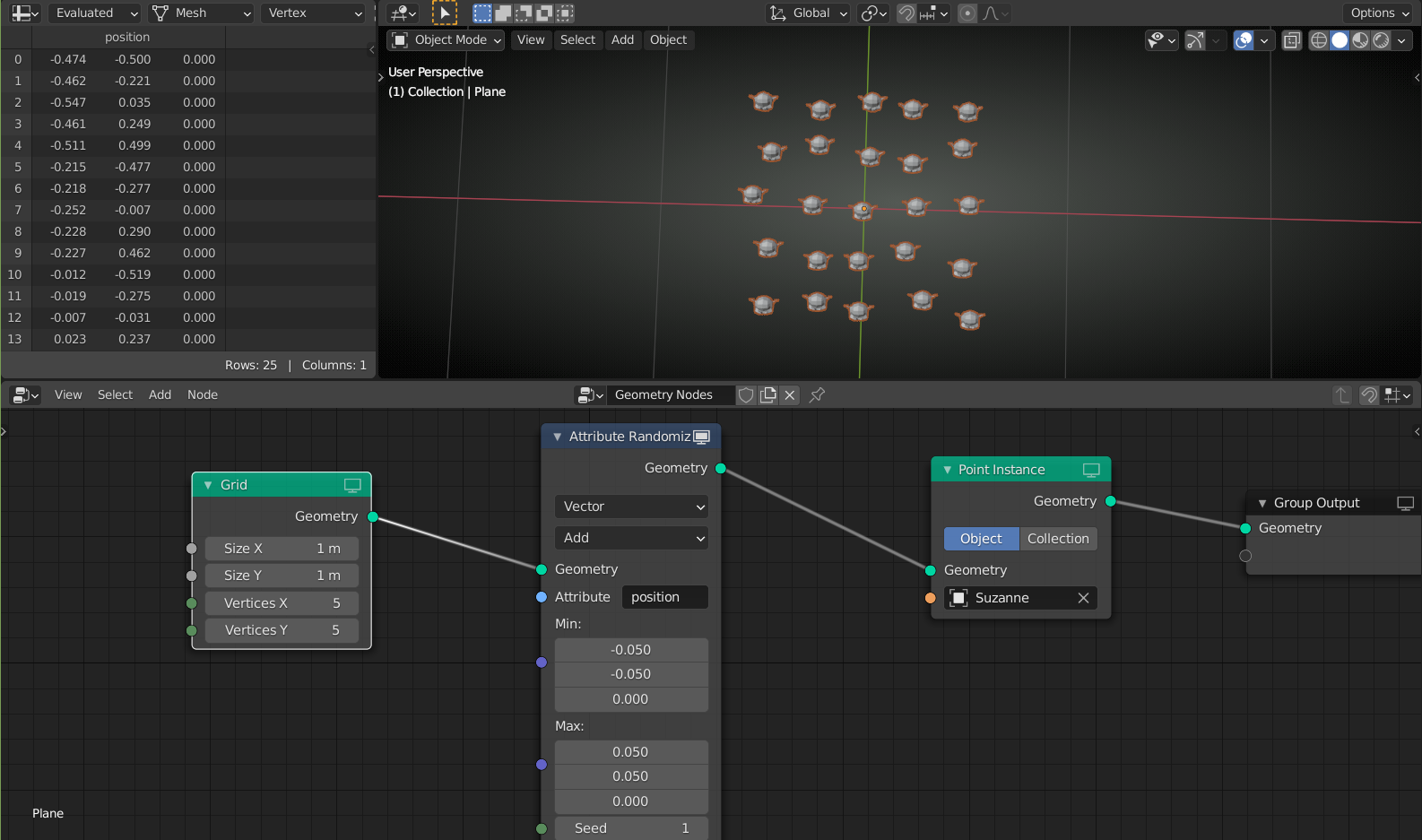Adjust Size X value field
Image resolution: width=1422 pixels, height=840 pixels.
pyautogui.click(x=282, y=549)
